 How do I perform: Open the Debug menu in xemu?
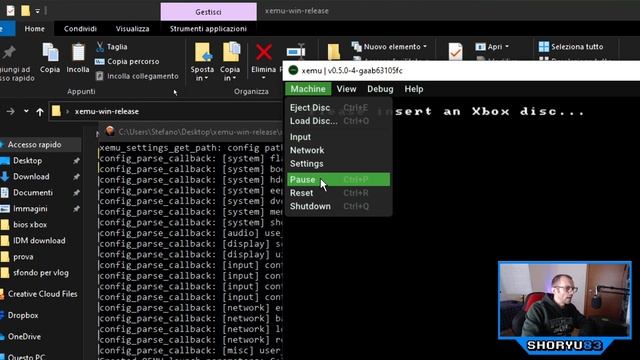[380, 89]
